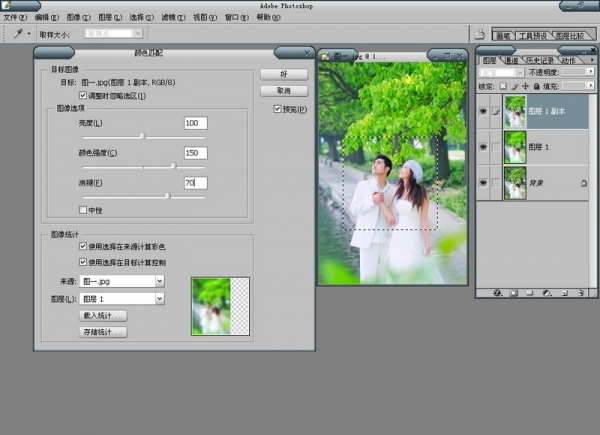Click the 渐隐 value field showing 70
This screenshot has height=435, width=600.
click(196, 183)
